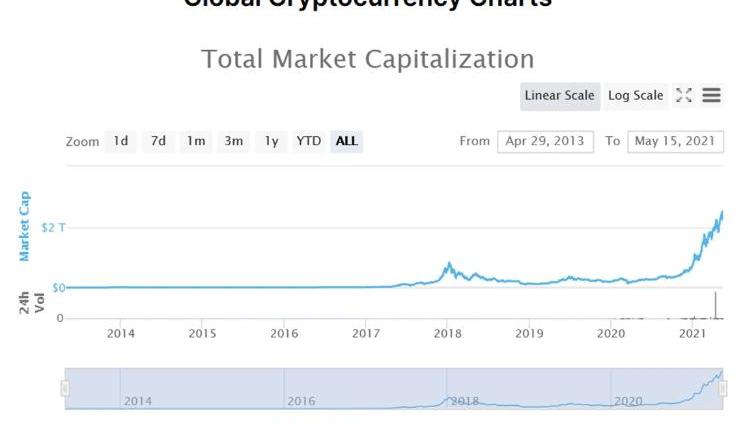Screen dimensions: 745x424
Task: Select the ALL zoom range
Action: click(347, 141)
